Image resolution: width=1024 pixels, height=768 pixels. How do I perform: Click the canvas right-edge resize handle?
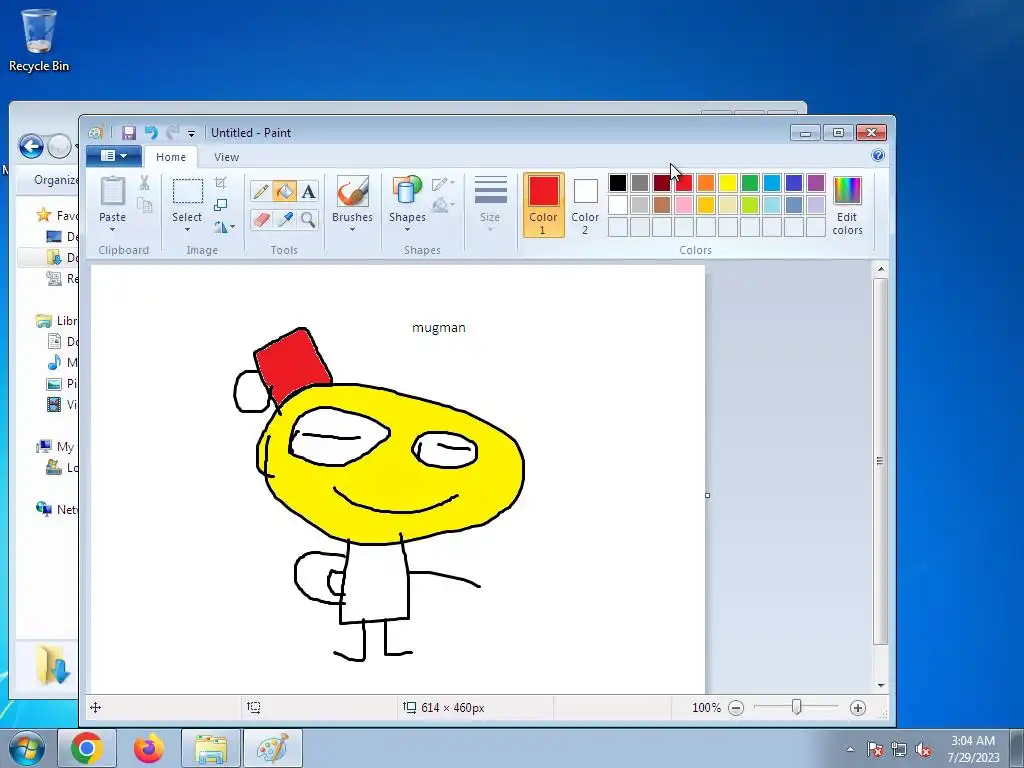pyautogui.click(x=707, y=495)
